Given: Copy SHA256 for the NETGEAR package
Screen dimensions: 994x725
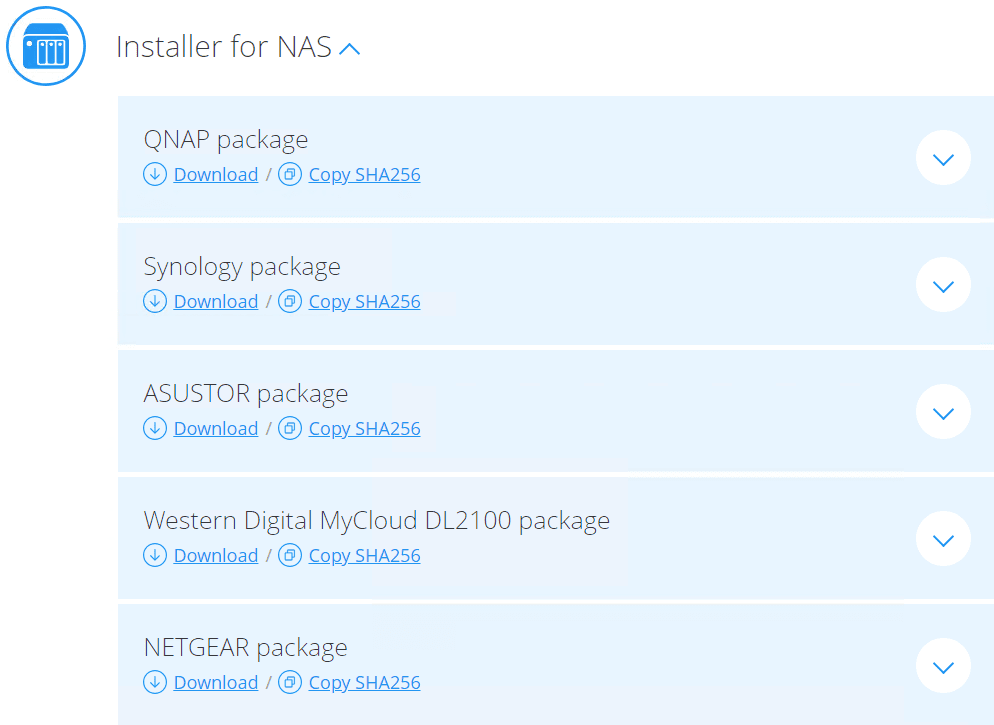Looking at the screenshot, I should coord(364,682).
